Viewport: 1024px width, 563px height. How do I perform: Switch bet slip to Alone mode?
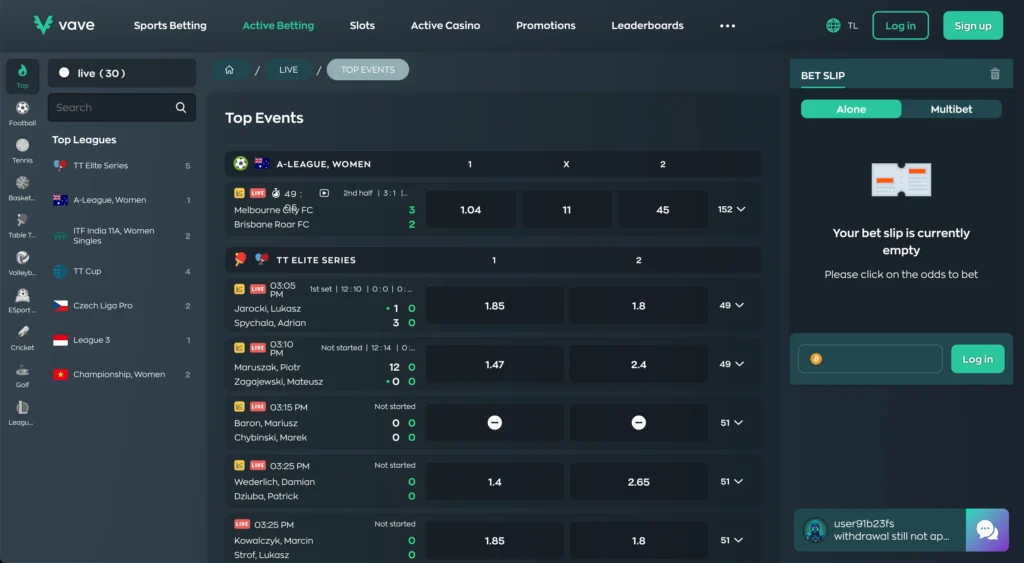pyautogui.click(x=851, y=109)
